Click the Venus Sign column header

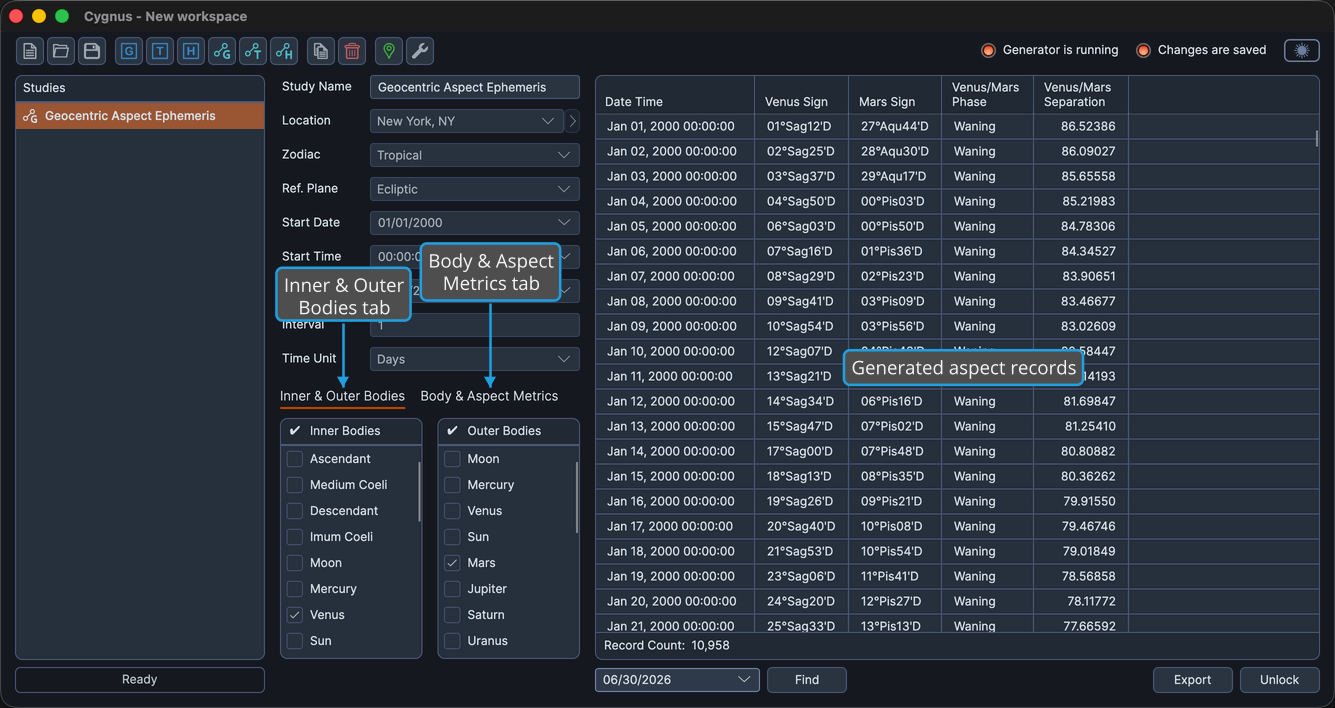801,95
